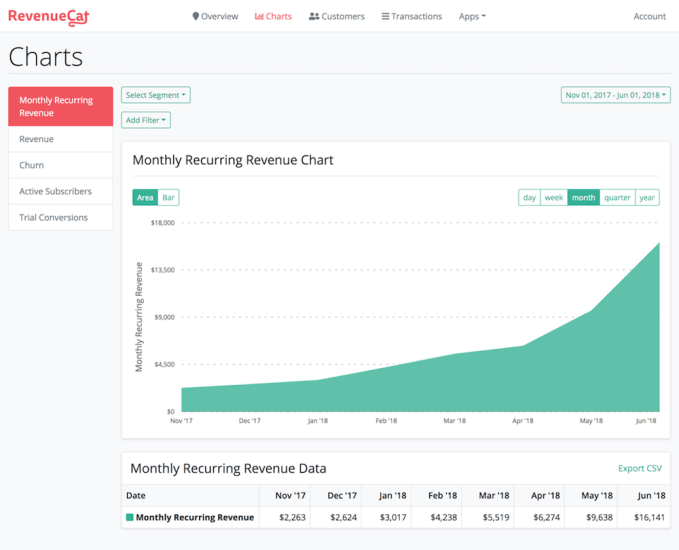Go to the Charts nav item
This screenshot has width=679, height=550.
(273, 16)
